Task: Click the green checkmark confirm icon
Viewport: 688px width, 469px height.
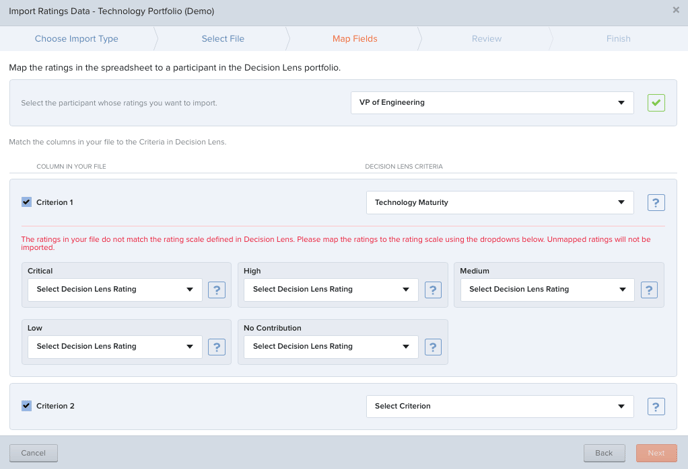Action: pyautogui.click(x=655, y=103)
